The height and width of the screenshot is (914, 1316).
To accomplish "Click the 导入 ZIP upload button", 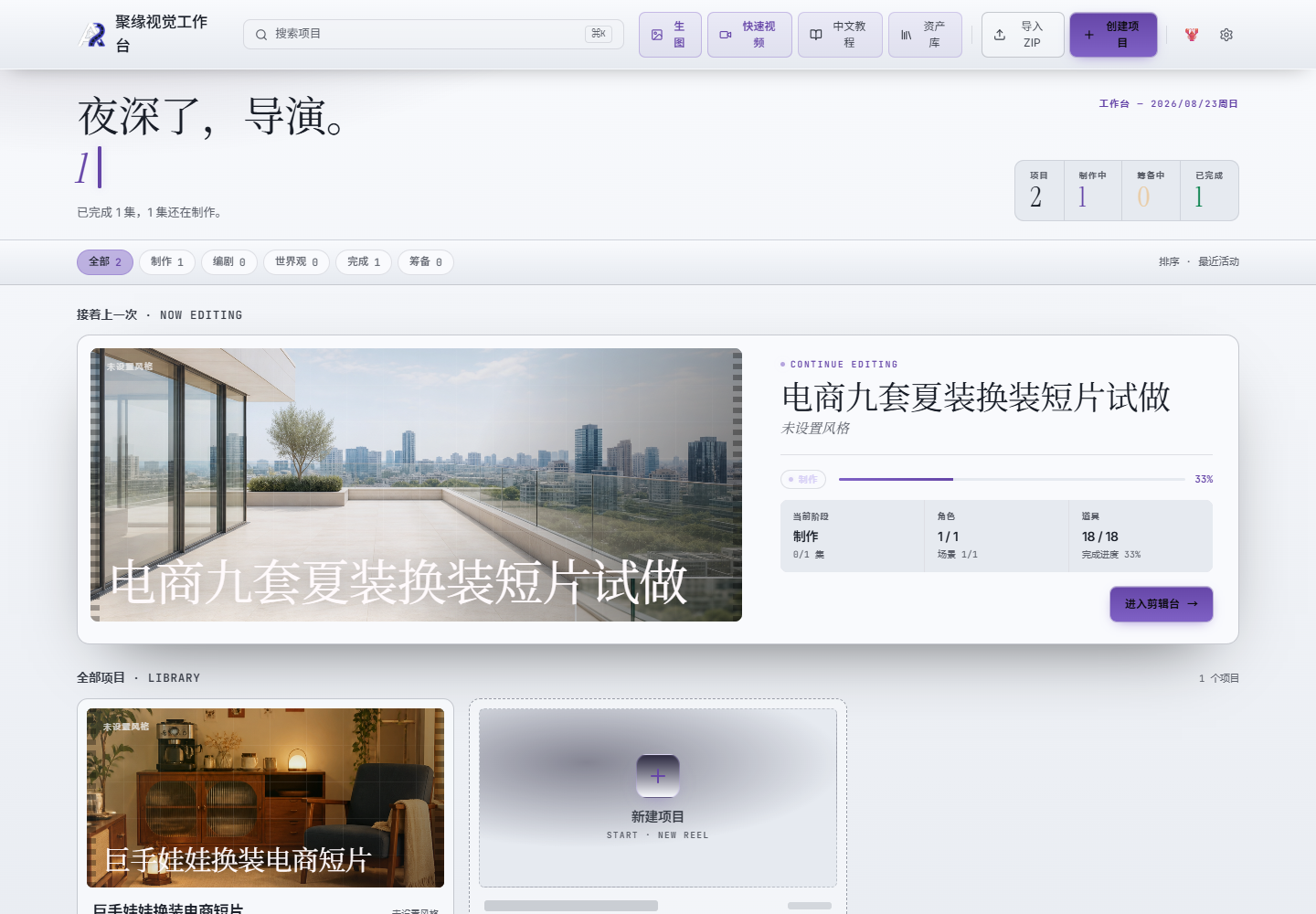I will [x=1023, y=35].
